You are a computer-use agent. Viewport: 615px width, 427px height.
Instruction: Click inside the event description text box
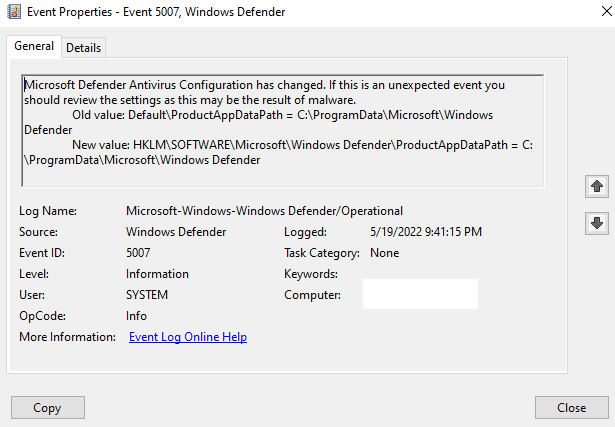[x=283, y=131]
